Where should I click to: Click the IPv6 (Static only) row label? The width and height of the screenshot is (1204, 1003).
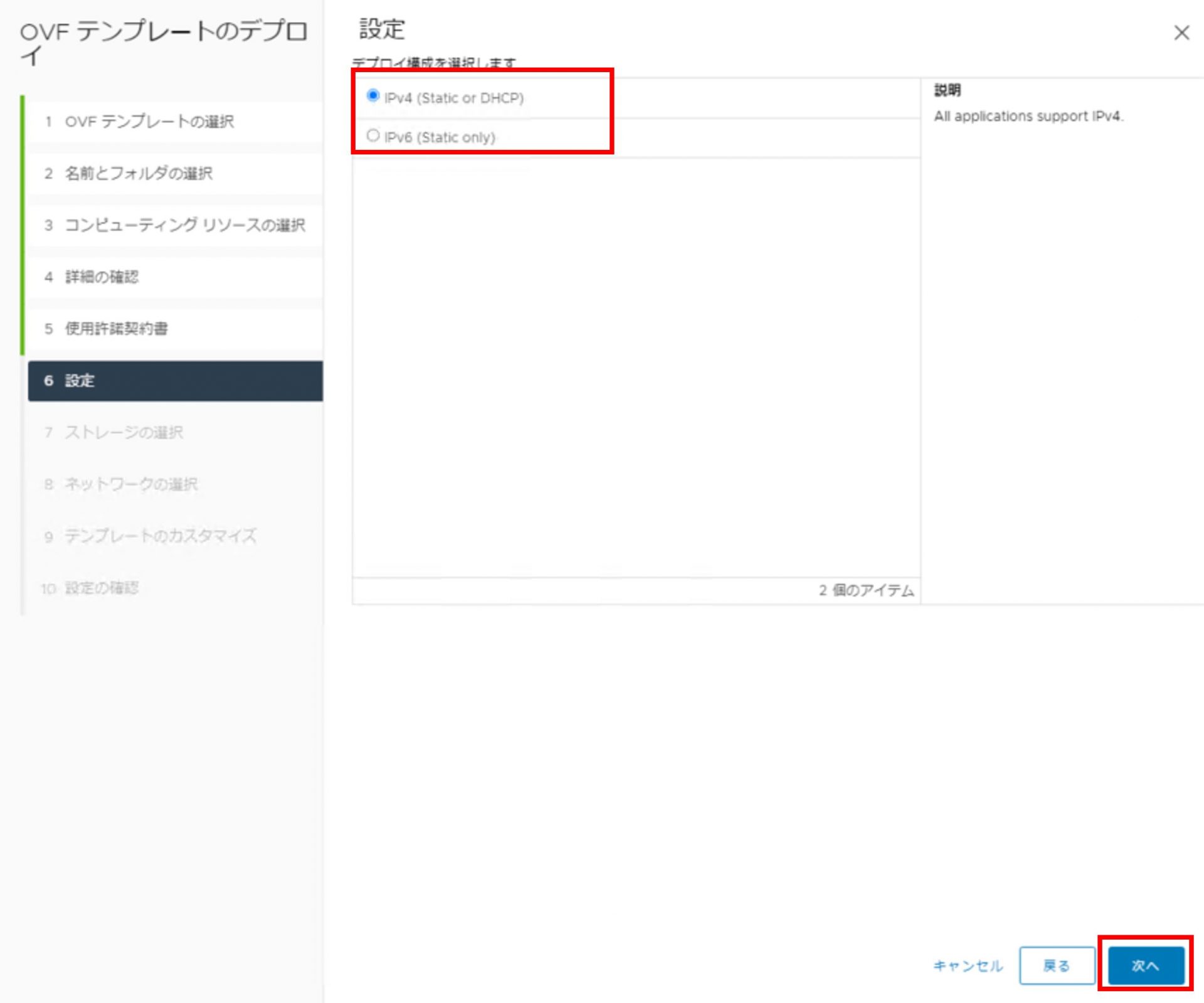pyautogui.click(x=440, y=137)
